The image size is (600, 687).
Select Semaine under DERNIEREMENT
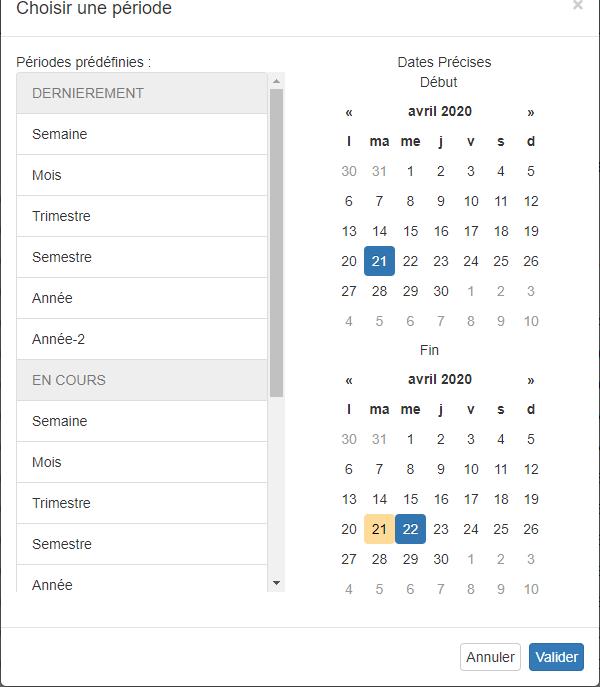pos(142,134)
